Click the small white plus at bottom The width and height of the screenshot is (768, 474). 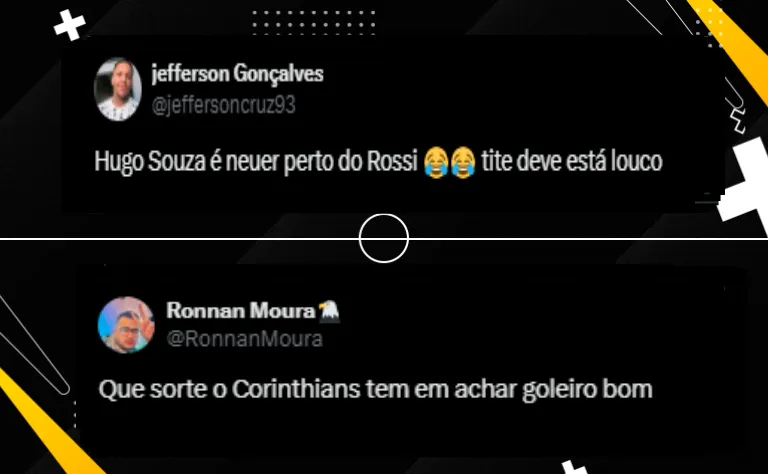[573, 467]
